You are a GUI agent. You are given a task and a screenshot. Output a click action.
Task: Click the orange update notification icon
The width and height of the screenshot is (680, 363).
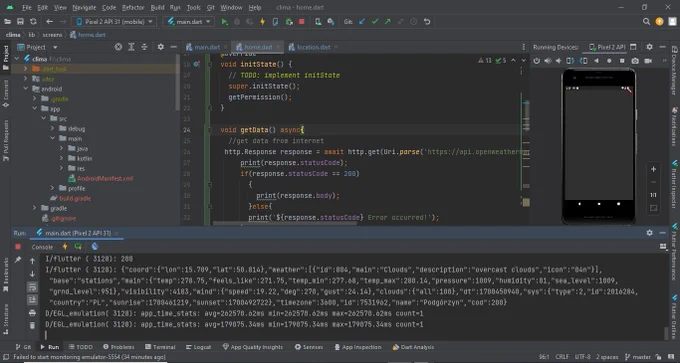point(660,22)
